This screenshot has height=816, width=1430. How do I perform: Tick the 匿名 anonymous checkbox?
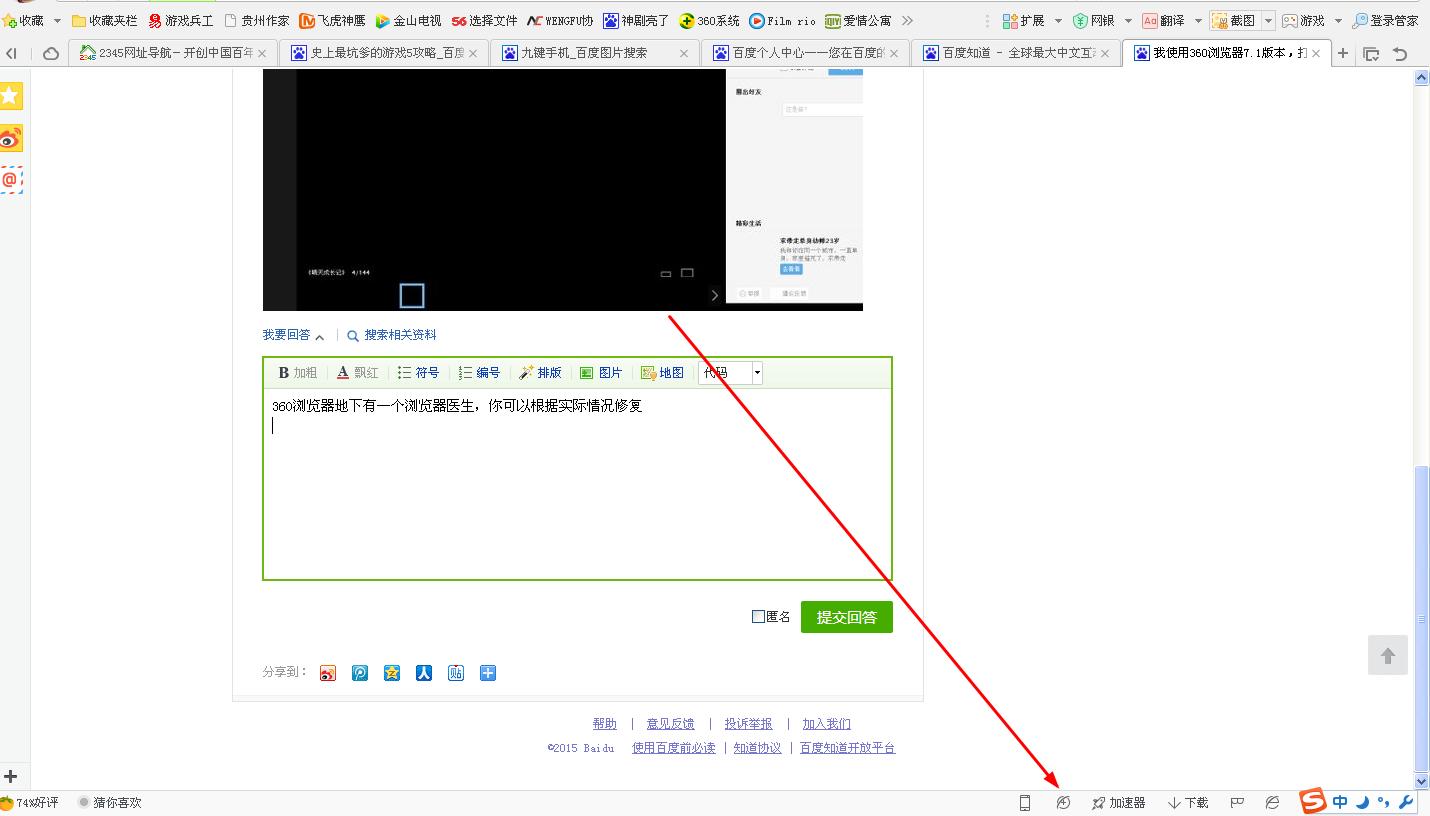(x=758, y=617)
